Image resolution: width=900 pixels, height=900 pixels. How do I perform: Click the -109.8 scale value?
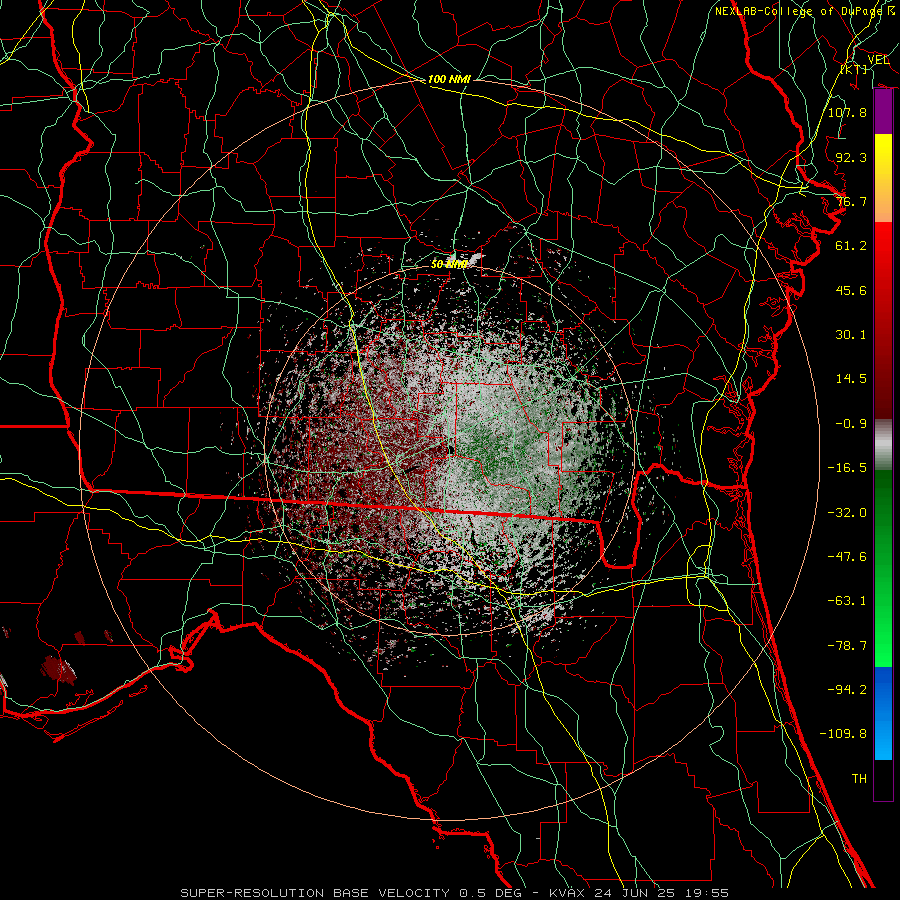[843, 734]
